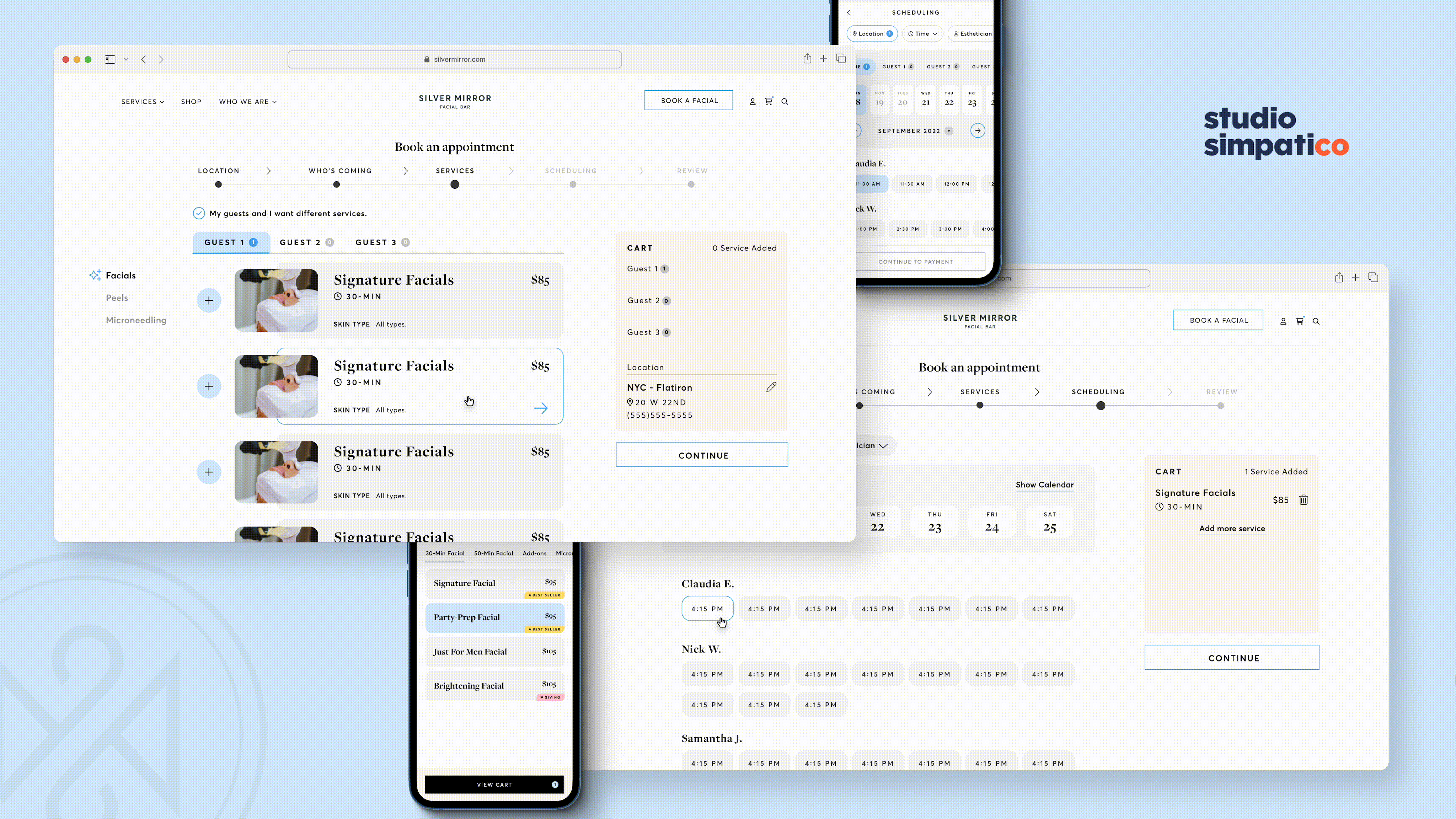Add the third Signature Facials with plus button
The width and height of the screenshot is (1456, 819).
(x=209, y=472)
